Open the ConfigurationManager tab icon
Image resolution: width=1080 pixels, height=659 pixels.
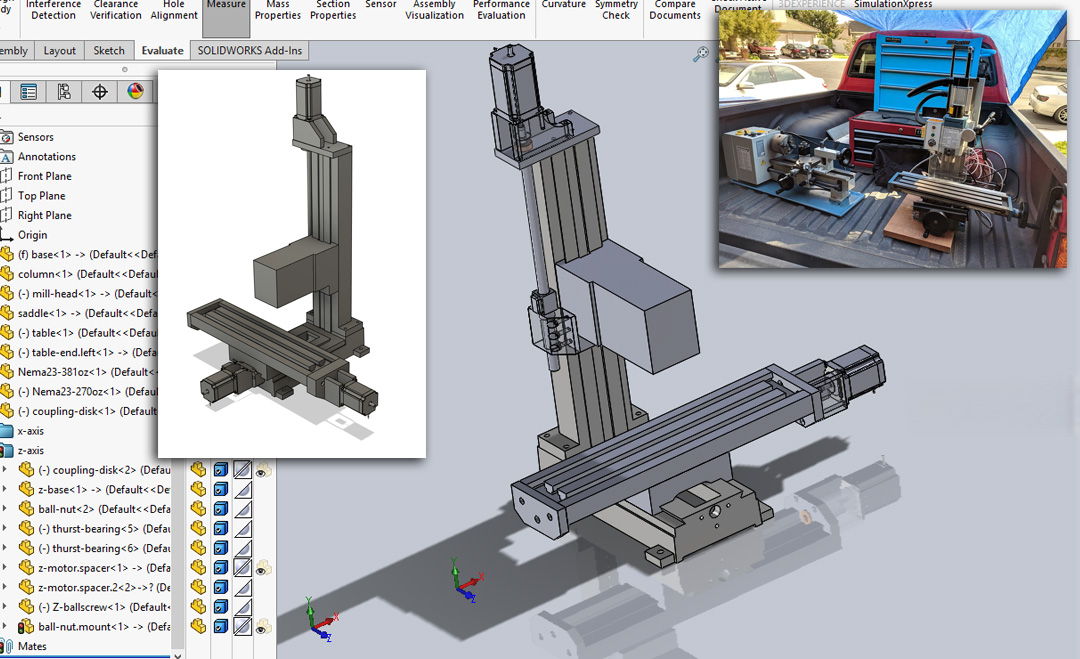(64, 92)
